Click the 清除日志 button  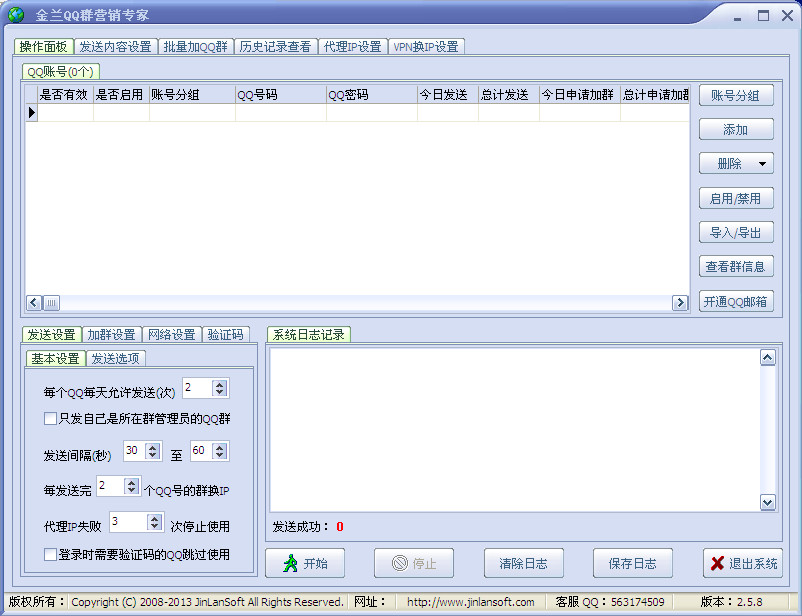524,563
